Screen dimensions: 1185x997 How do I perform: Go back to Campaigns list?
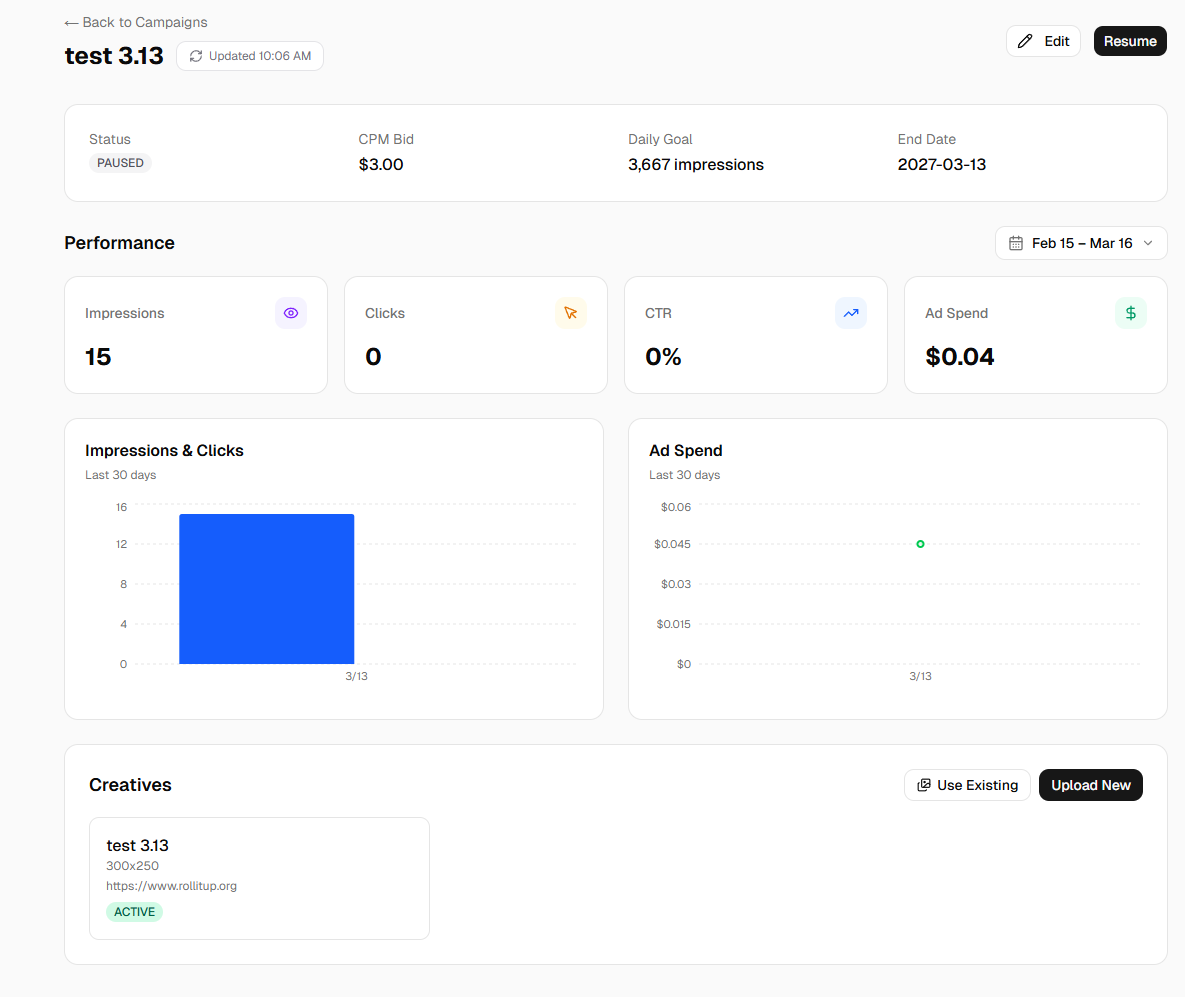136,22
